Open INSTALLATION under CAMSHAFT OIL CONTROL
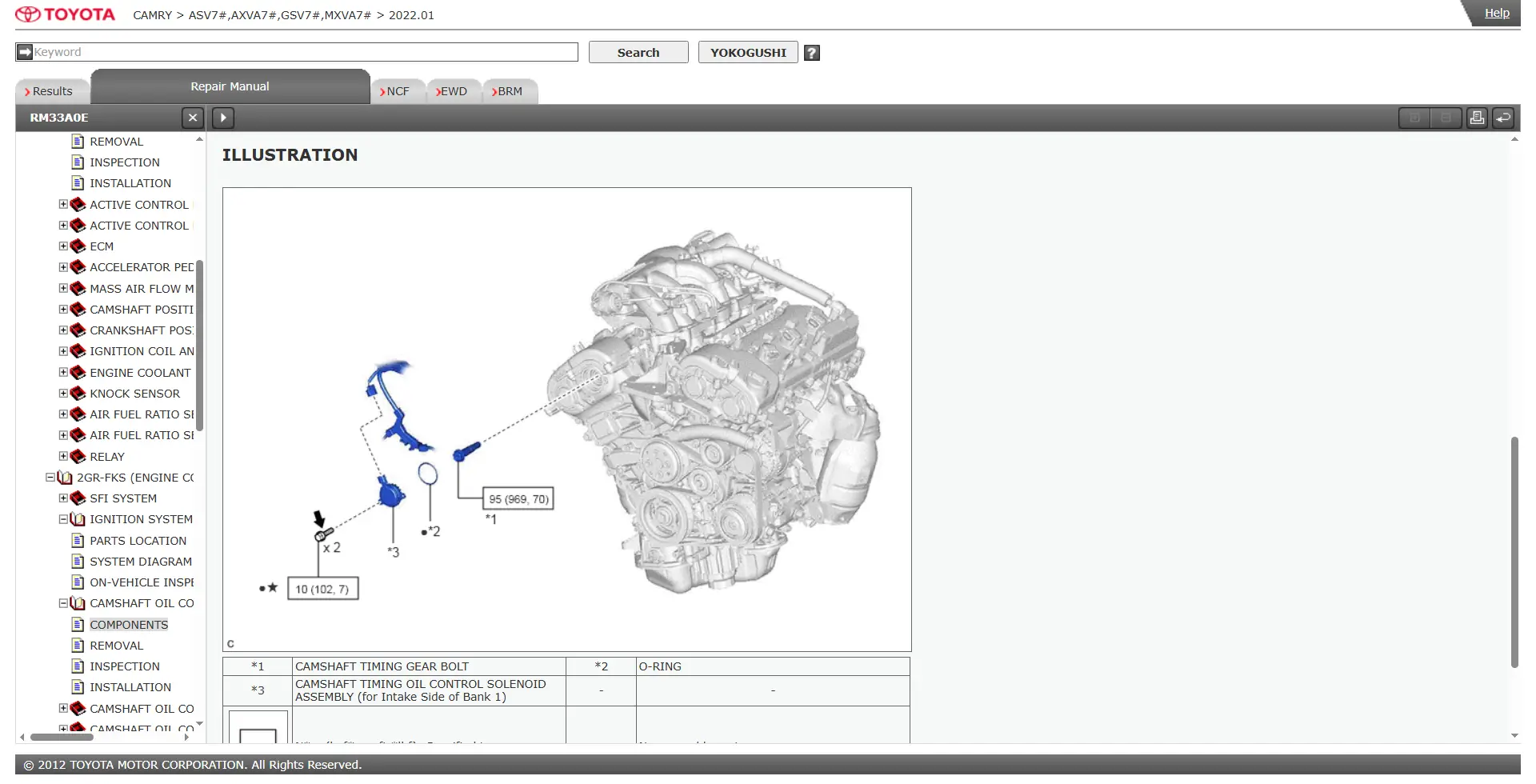 pyautogui.click(x=130, y=687)
